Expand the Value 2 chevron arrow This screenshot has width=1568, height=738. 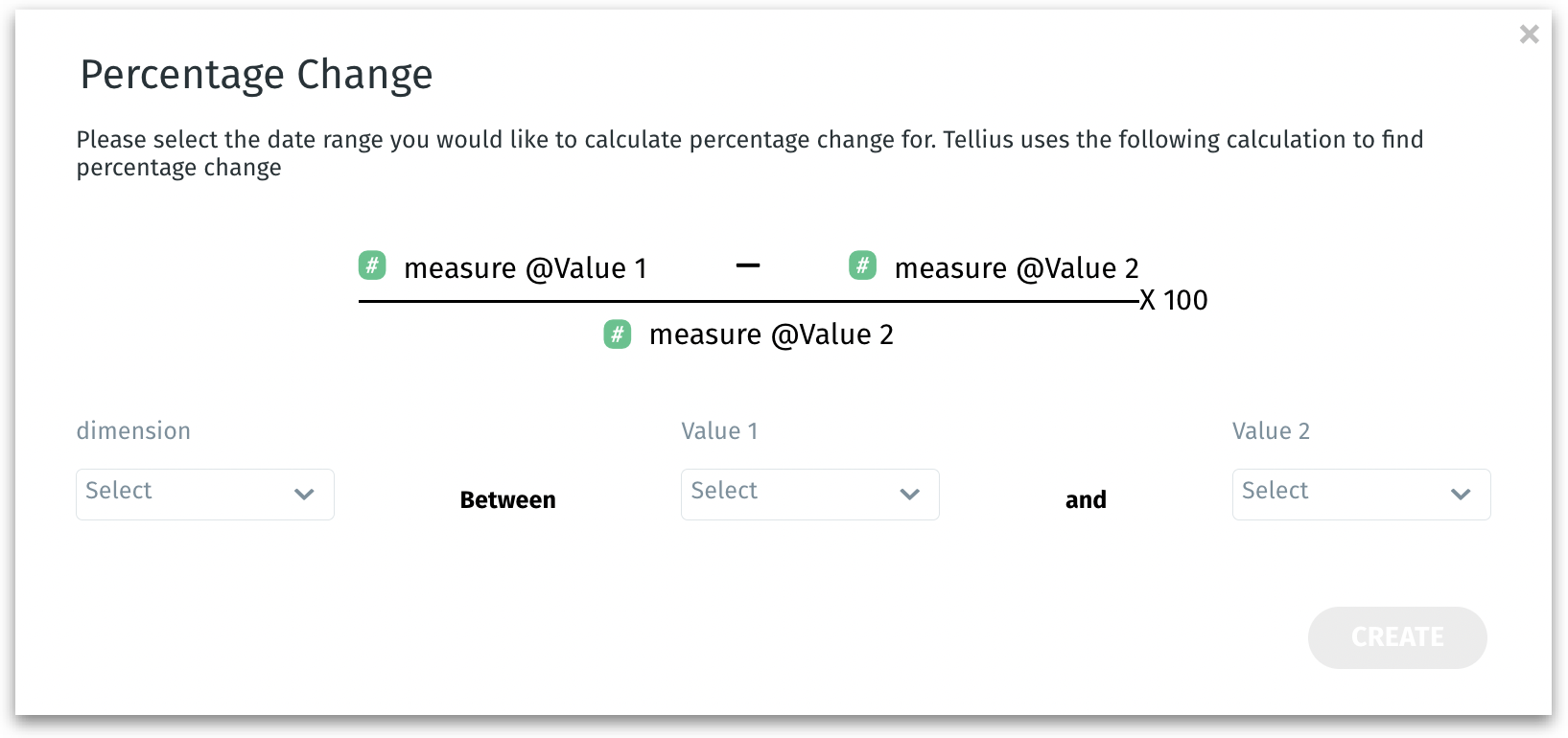point(1460,495)
